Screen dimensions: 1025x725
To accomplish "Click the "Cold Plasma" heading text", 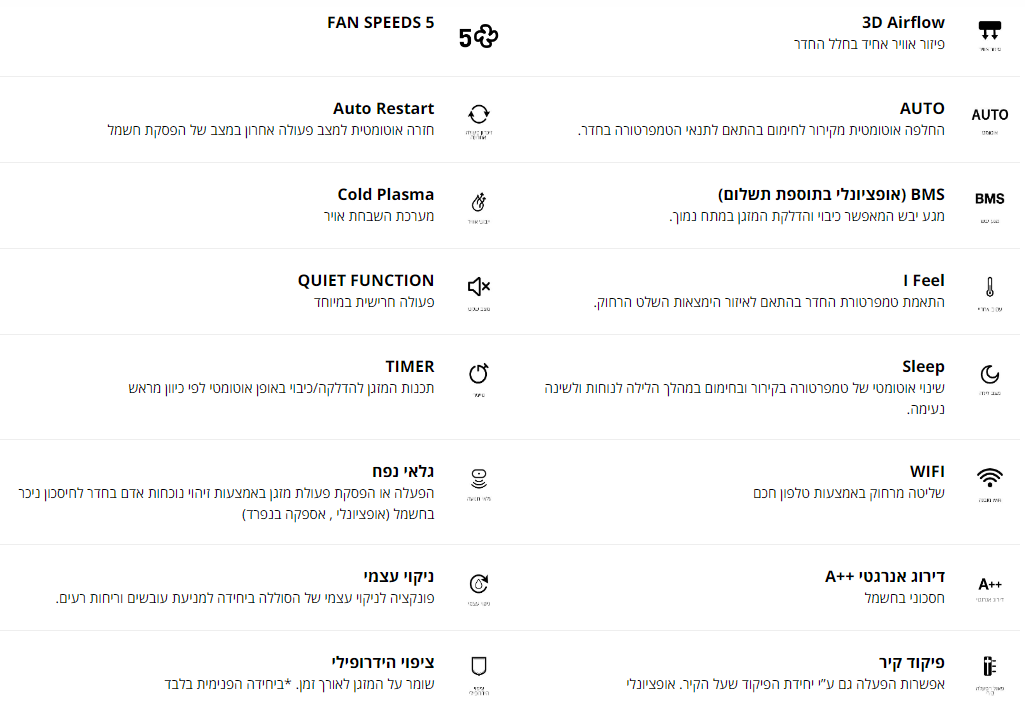I will (x=385, y=194).
